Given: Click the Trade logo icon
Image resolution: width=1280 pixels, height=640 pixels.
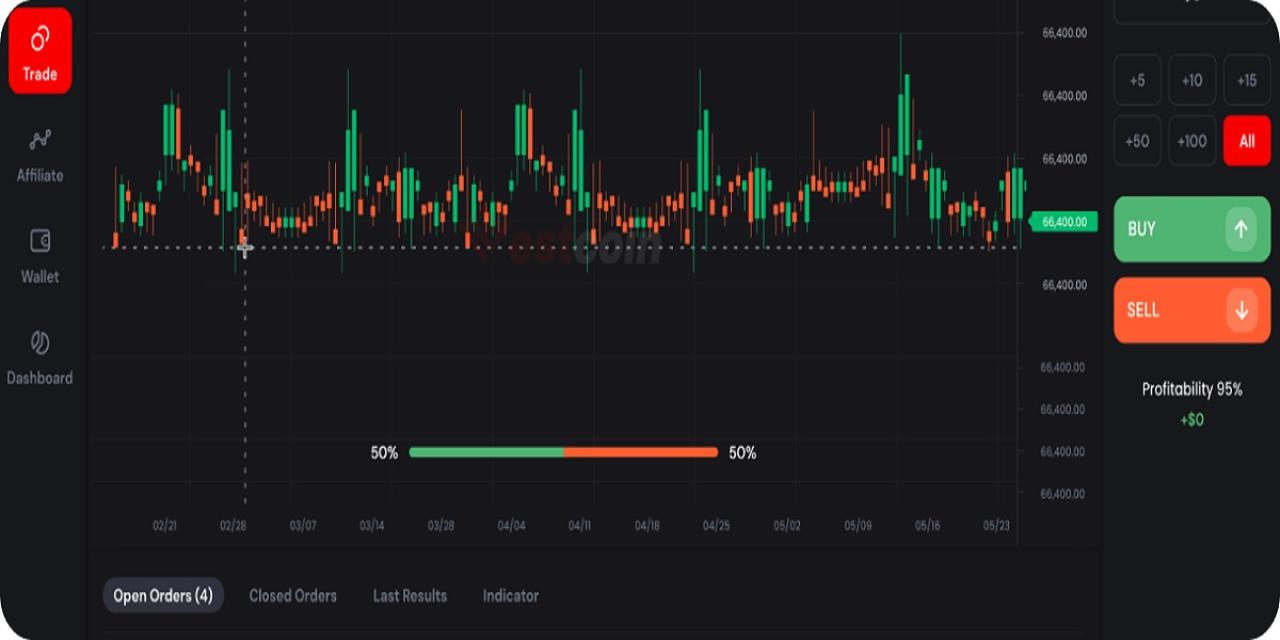Looking at the screenshot, I should click(x=40, y=39).
